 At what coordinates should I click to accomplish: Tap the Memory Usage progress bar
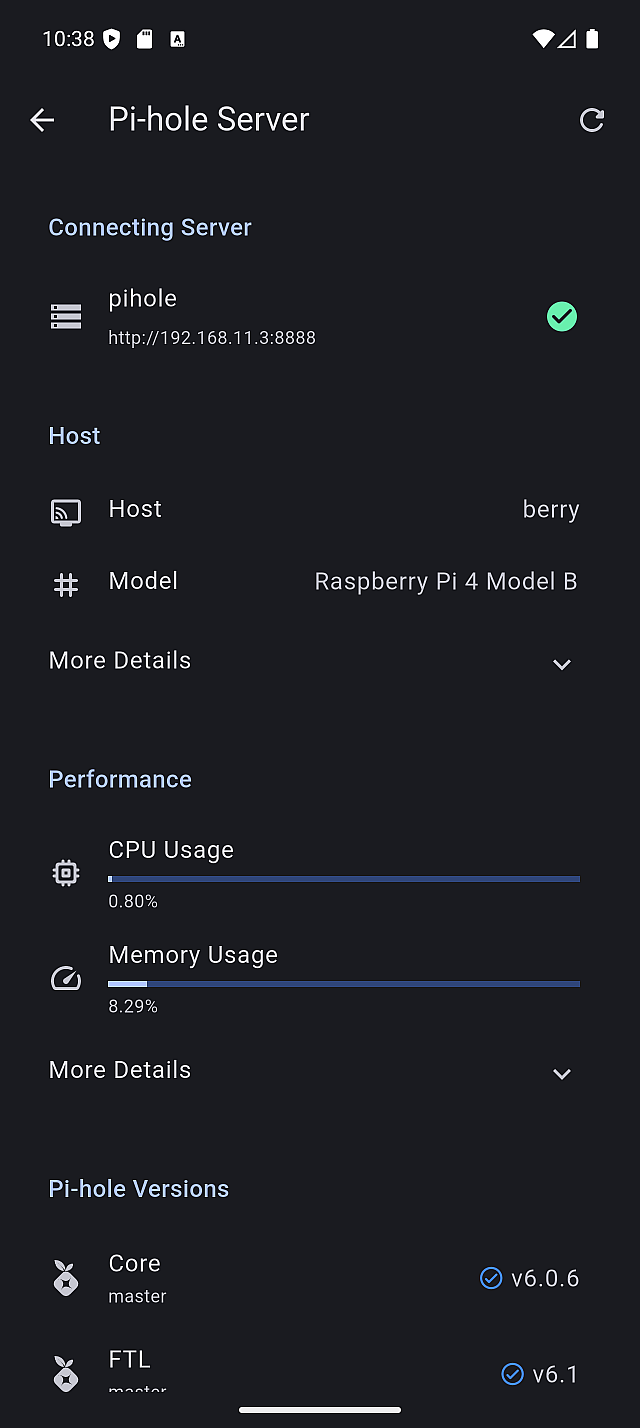coord(344,984)
